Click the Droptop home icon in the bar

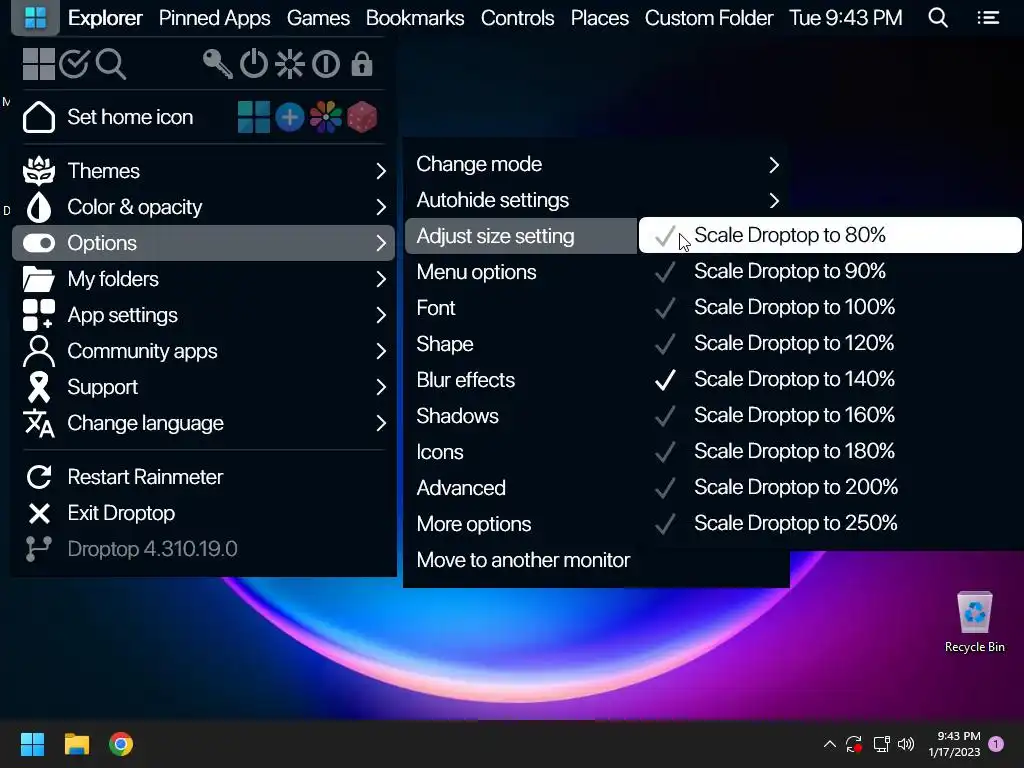coord(35,18)
